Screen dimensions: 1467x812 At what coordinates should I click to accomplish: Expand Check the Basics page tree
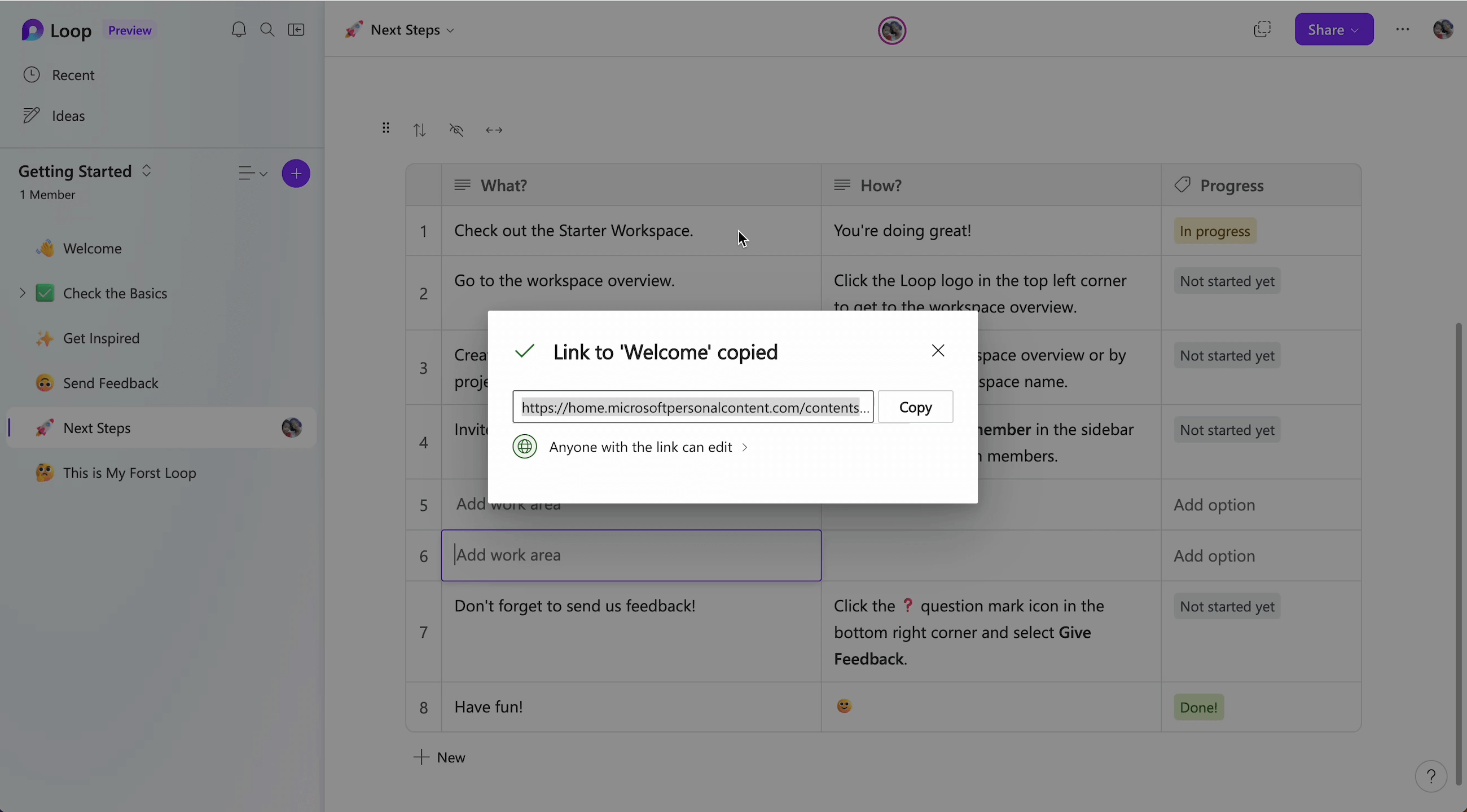tap(22, 293)
